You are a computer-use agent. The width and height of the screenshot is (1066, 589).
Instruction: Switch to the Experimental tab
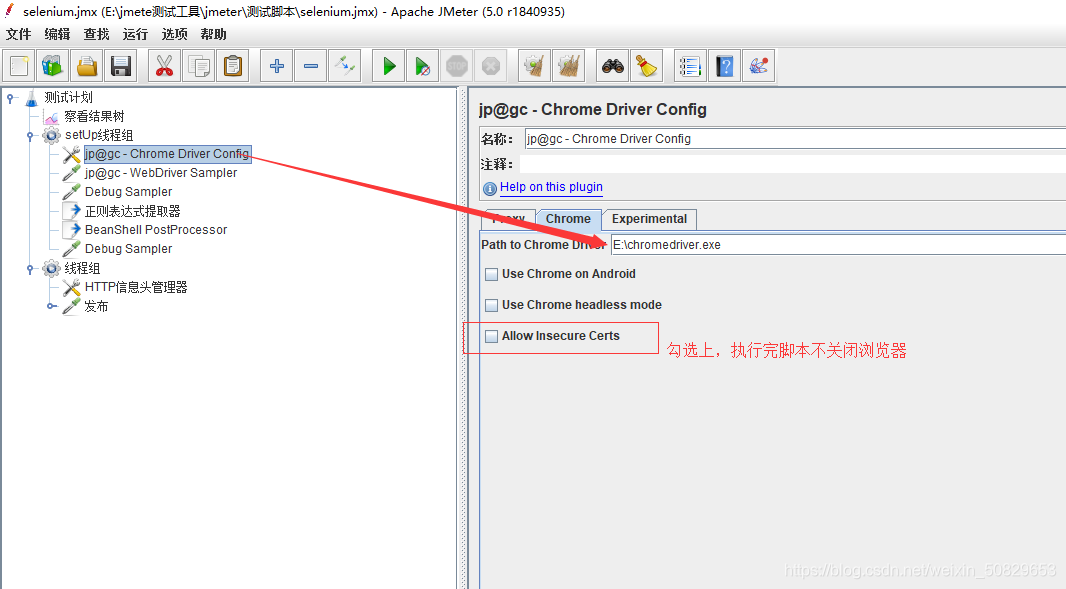[x=649, y=219]
